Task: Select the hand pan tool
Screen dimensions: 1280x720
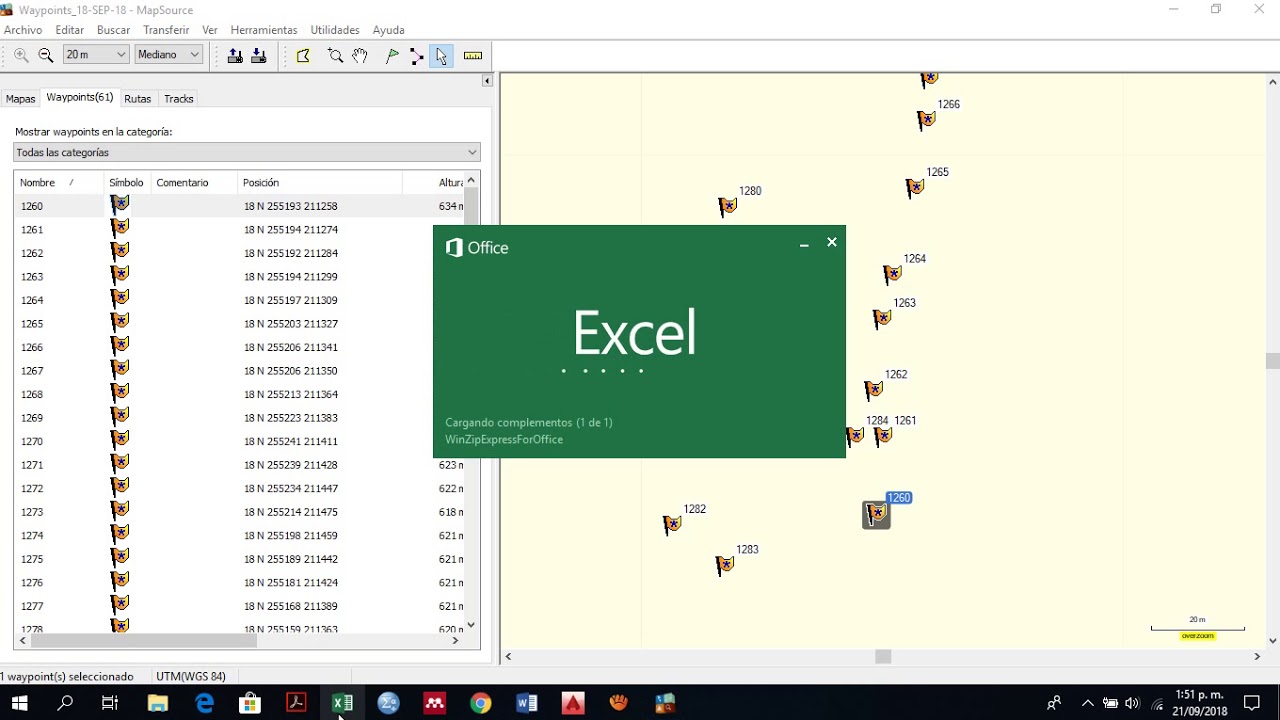Action: [x=360, y=56]
